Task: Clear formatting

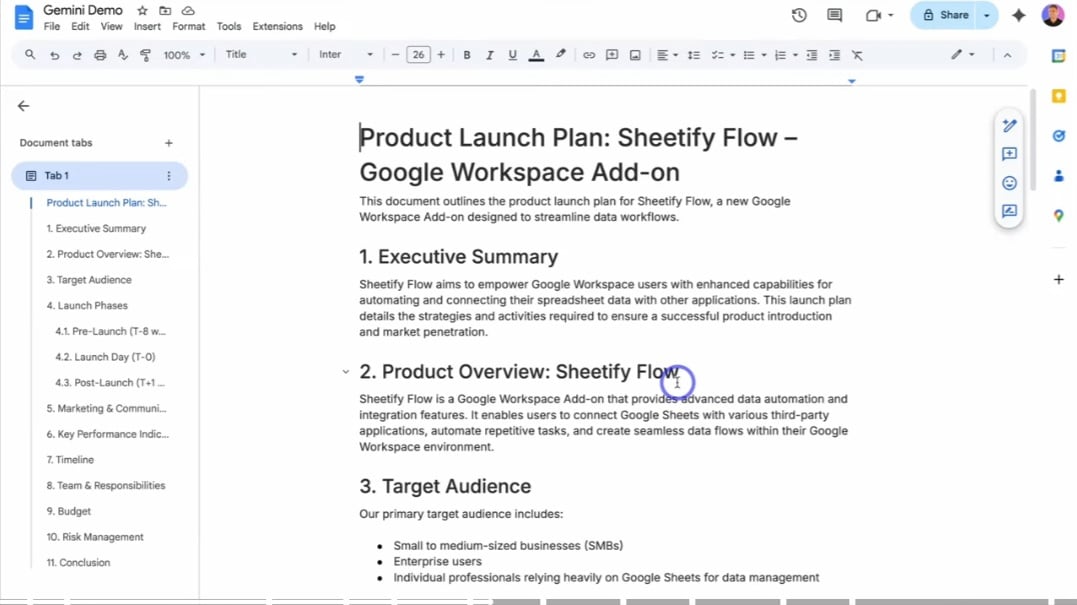Action: (x=857, y=55)
